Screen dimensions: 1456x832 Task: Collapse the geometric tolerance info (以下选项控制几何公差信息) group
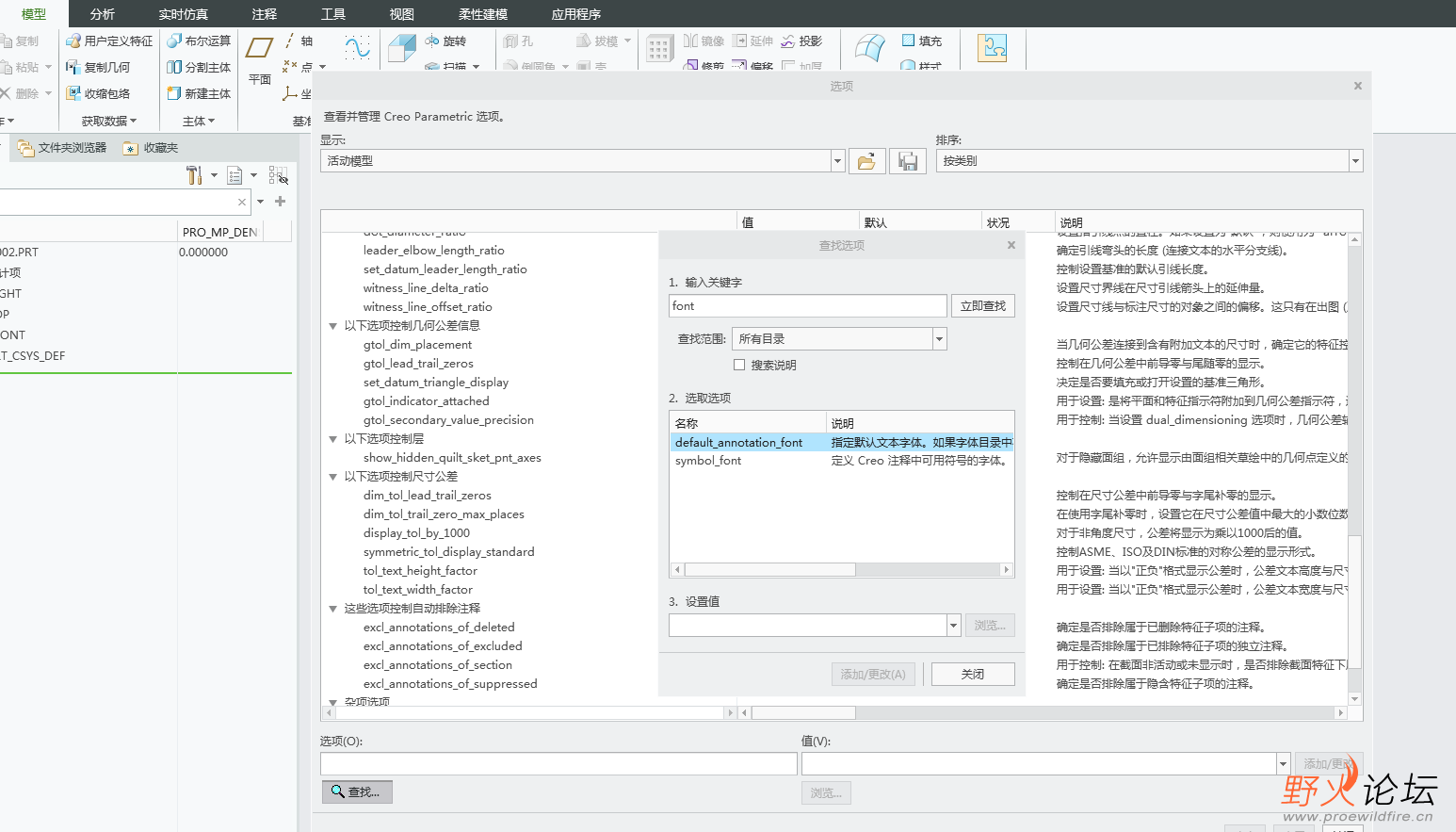(x=332, y=326)
